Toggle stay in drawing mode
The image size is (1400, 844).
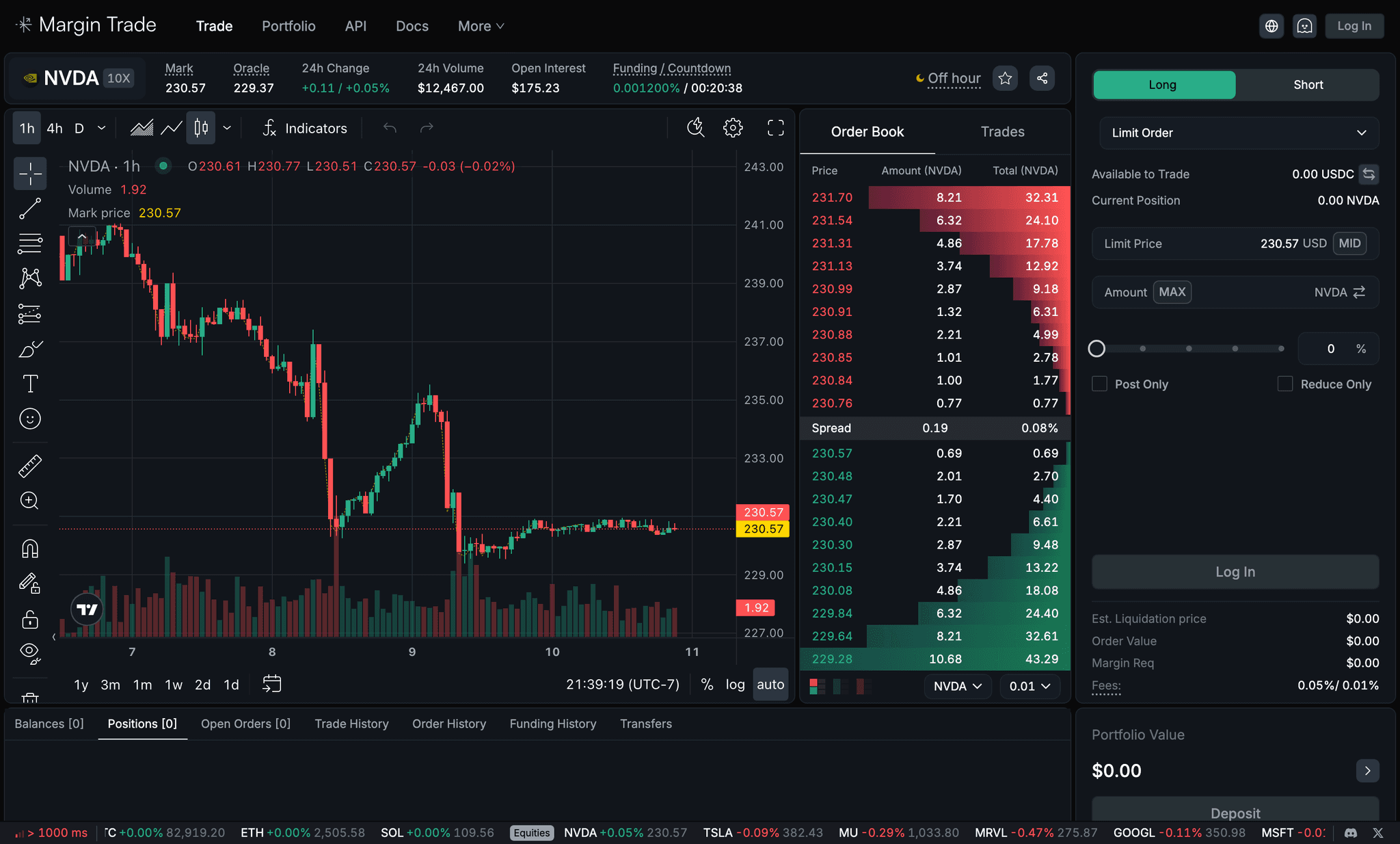[x=30, y=583]
